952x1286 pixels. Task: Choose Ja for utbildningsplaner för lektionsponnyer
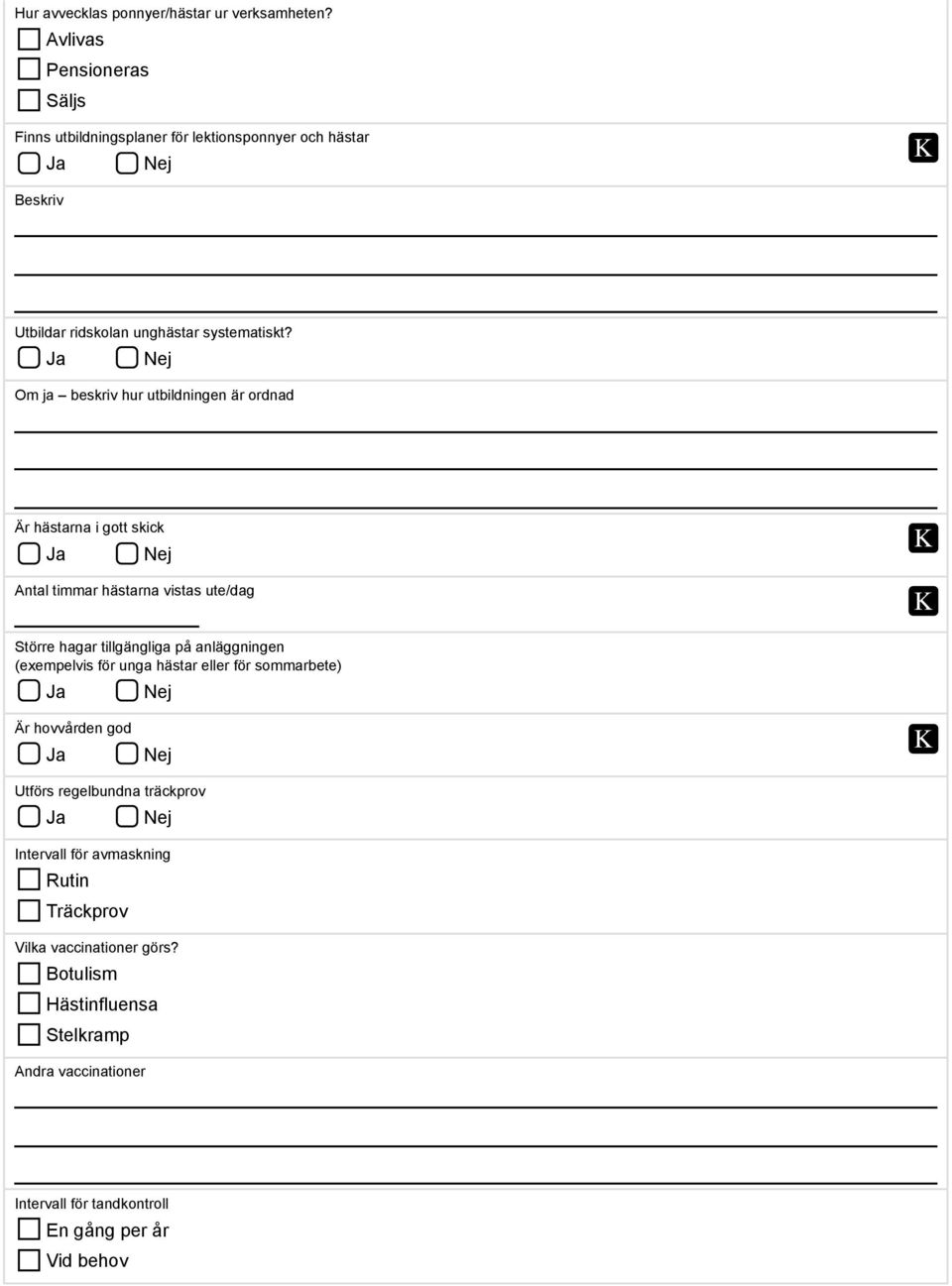click(x=29, y=163)
